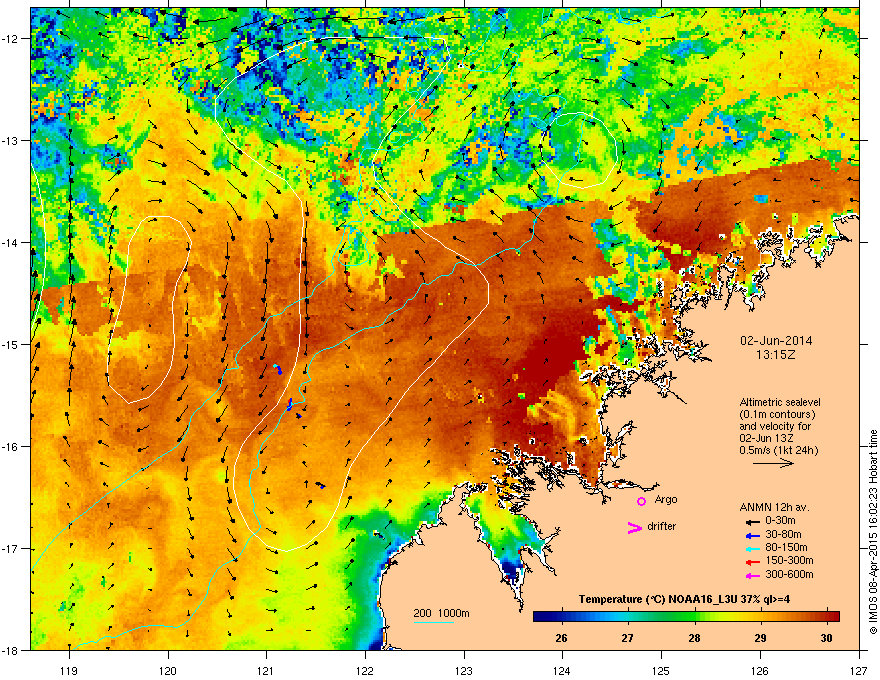Click the '-17' latitude axis label

coord(10,549)
